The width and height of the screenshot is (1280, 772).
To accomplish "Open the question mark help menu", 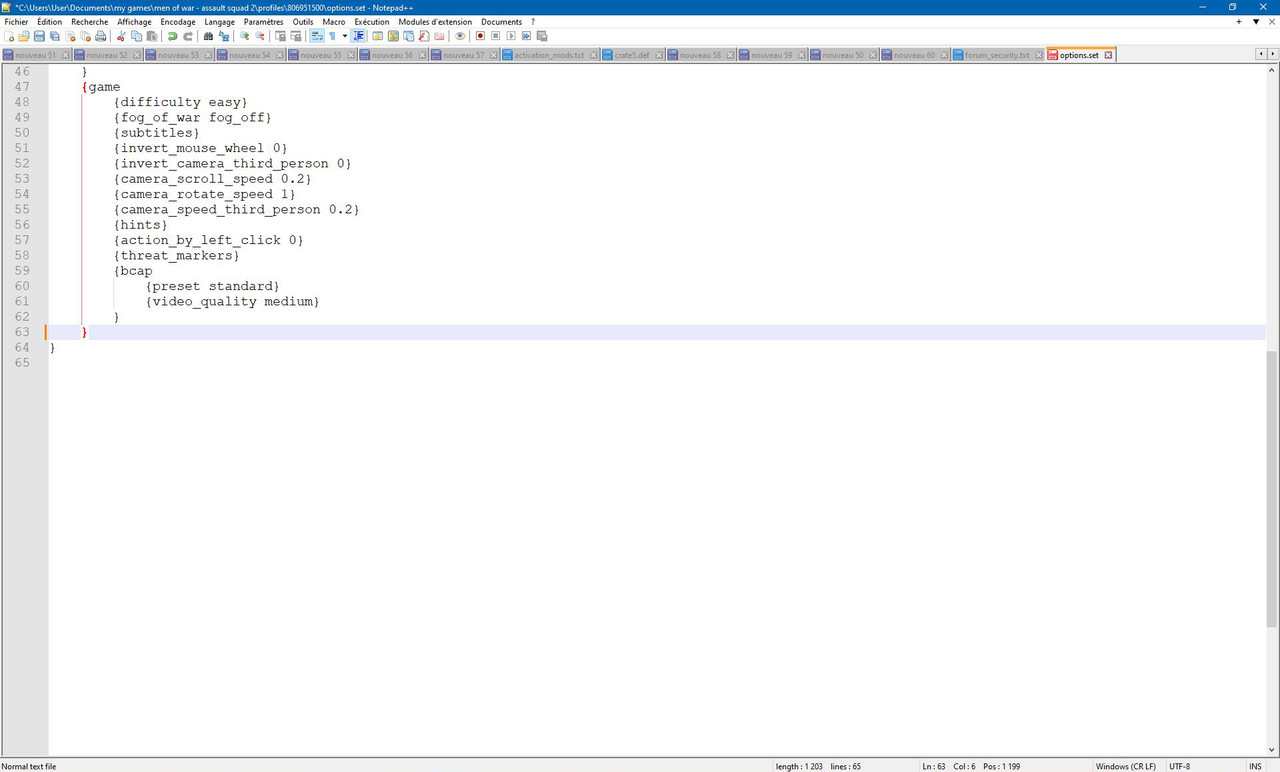I will 532,21.
